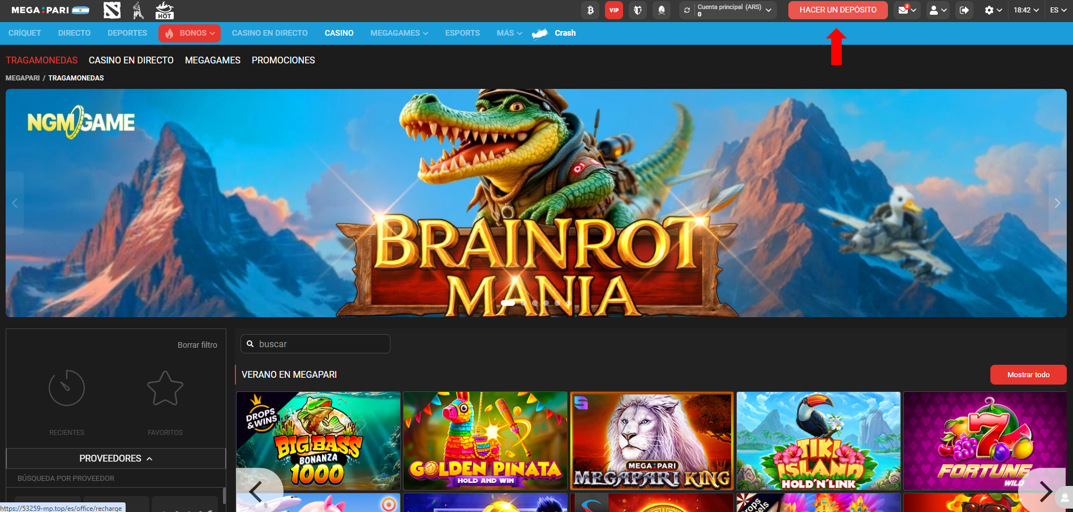This screenshot has height=512, width=1073.
Task: Slide game carousel to the right
Action: pos(1045,490)
